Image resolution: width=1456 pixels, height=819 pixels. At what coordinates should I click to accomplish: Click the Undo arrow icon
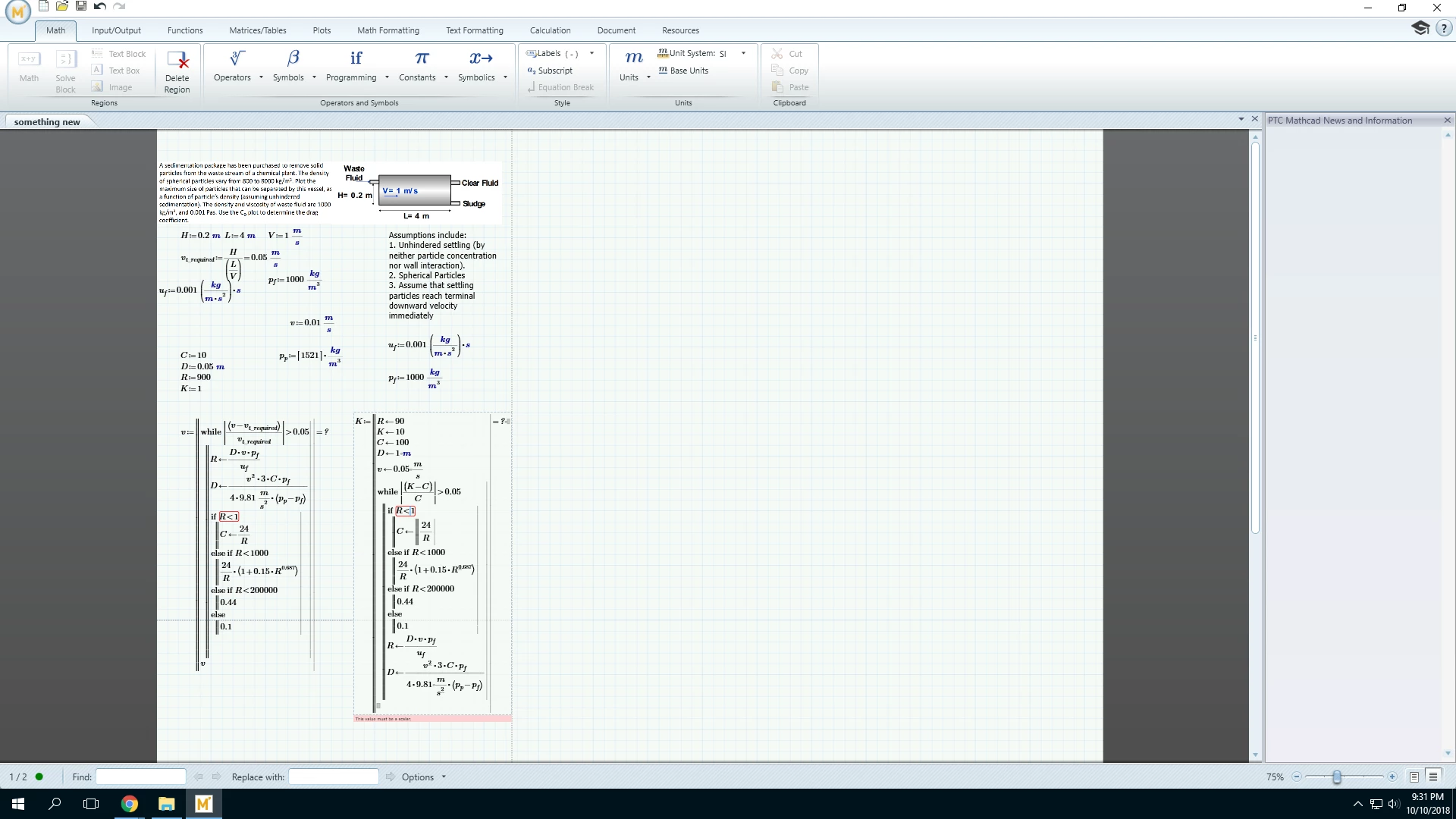[x=99, y=6]
